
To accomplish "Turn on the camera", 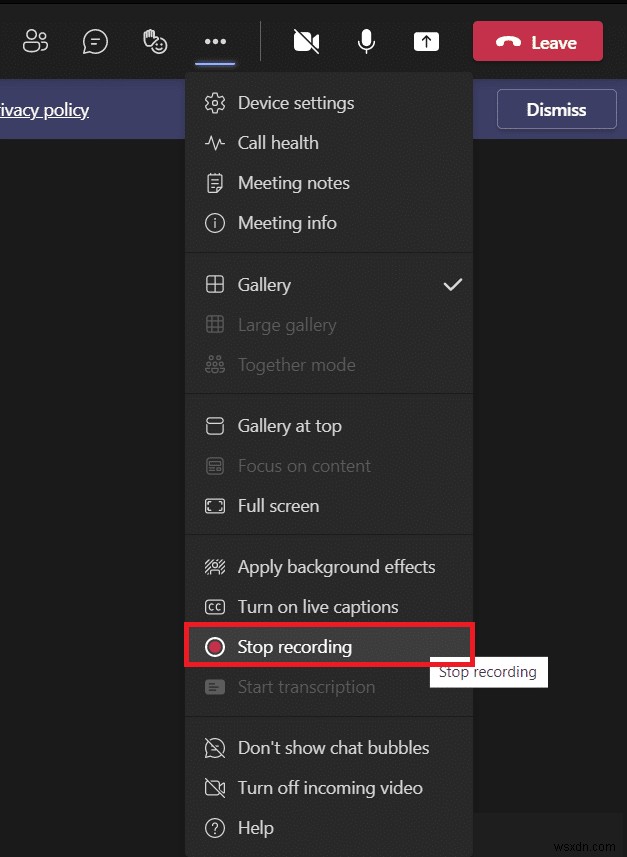I will tap(306, 41).
